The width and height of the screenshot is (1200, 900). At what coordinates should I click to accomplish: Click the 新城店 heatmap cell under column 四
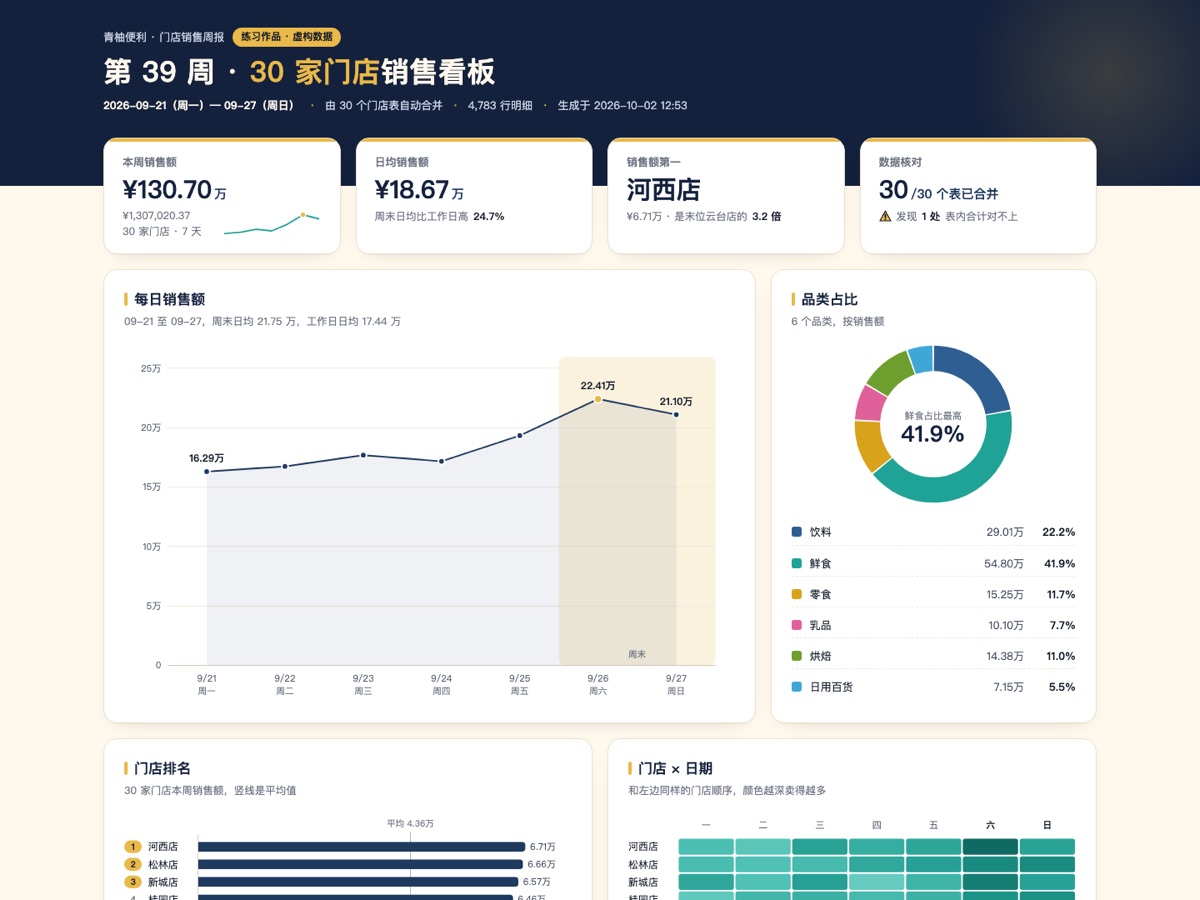point(877,882)
